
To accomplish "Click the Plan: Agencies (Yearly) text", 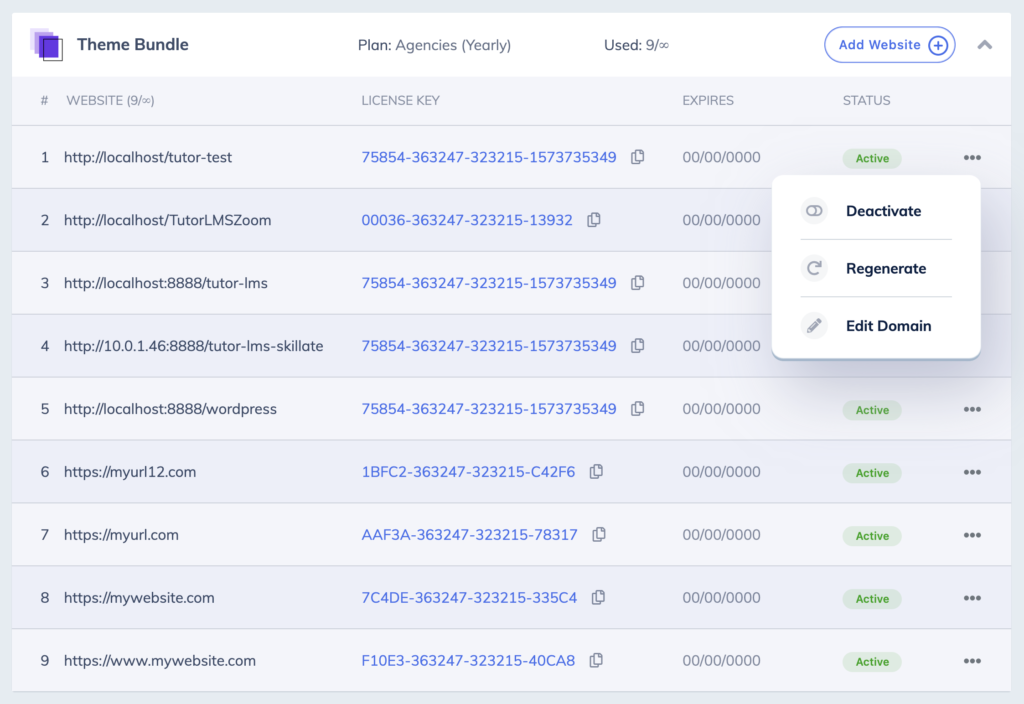I will point(434,45).
